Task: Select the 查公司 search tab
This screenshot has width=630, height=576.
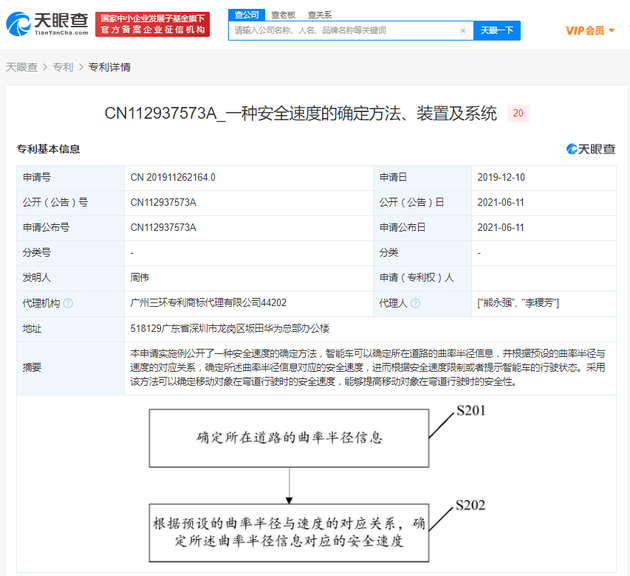Action: coord(246,15)
